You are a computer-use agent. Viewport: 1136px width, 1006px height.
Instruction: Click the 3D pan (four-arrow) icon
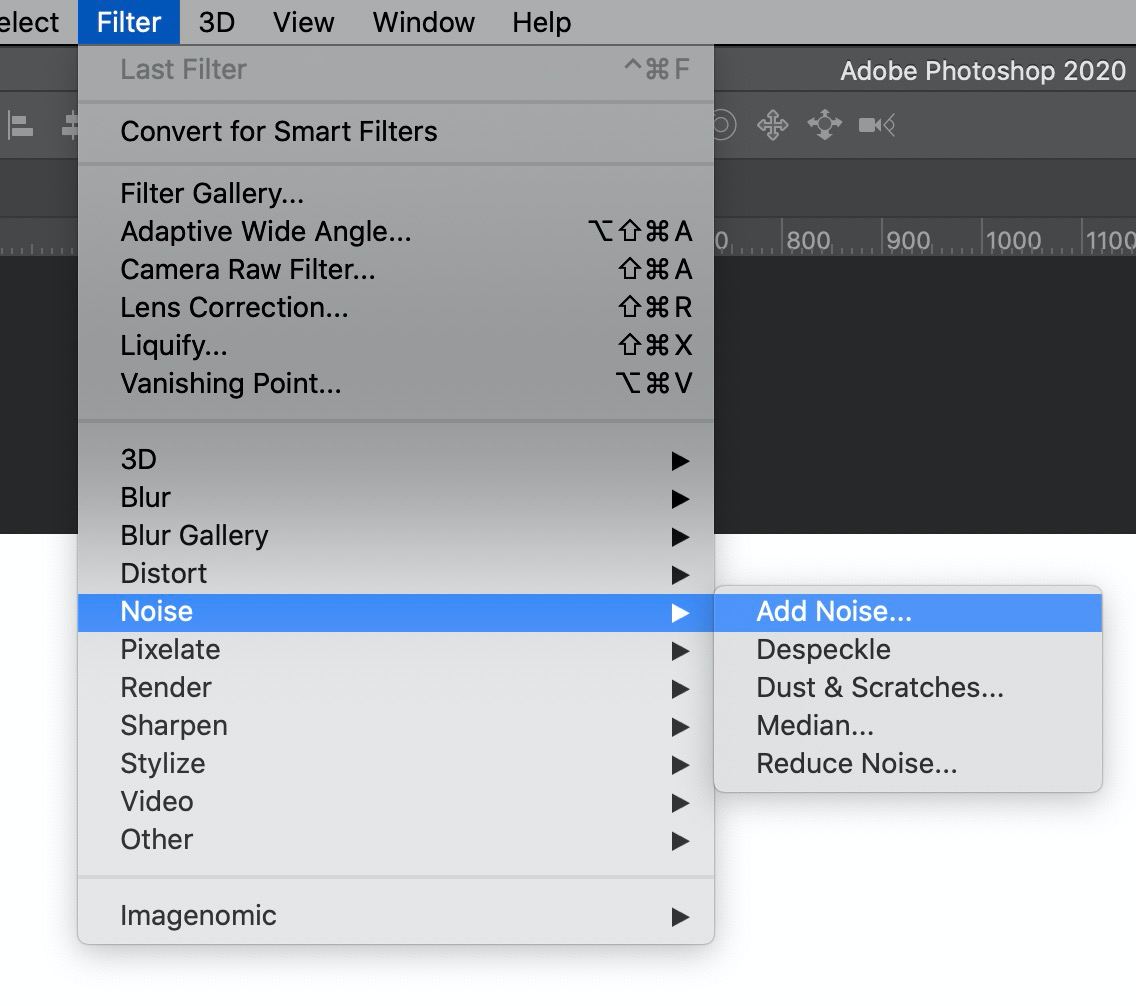[x=772, y=125]
